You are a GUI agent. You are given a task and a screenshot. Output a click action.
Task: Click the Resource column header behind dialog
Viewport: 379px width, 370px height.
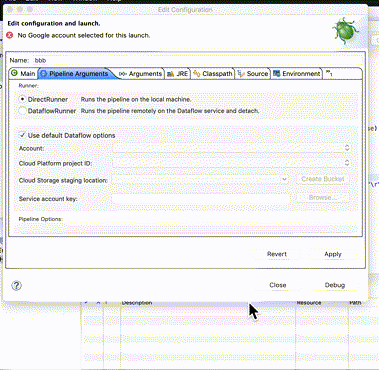309,303
